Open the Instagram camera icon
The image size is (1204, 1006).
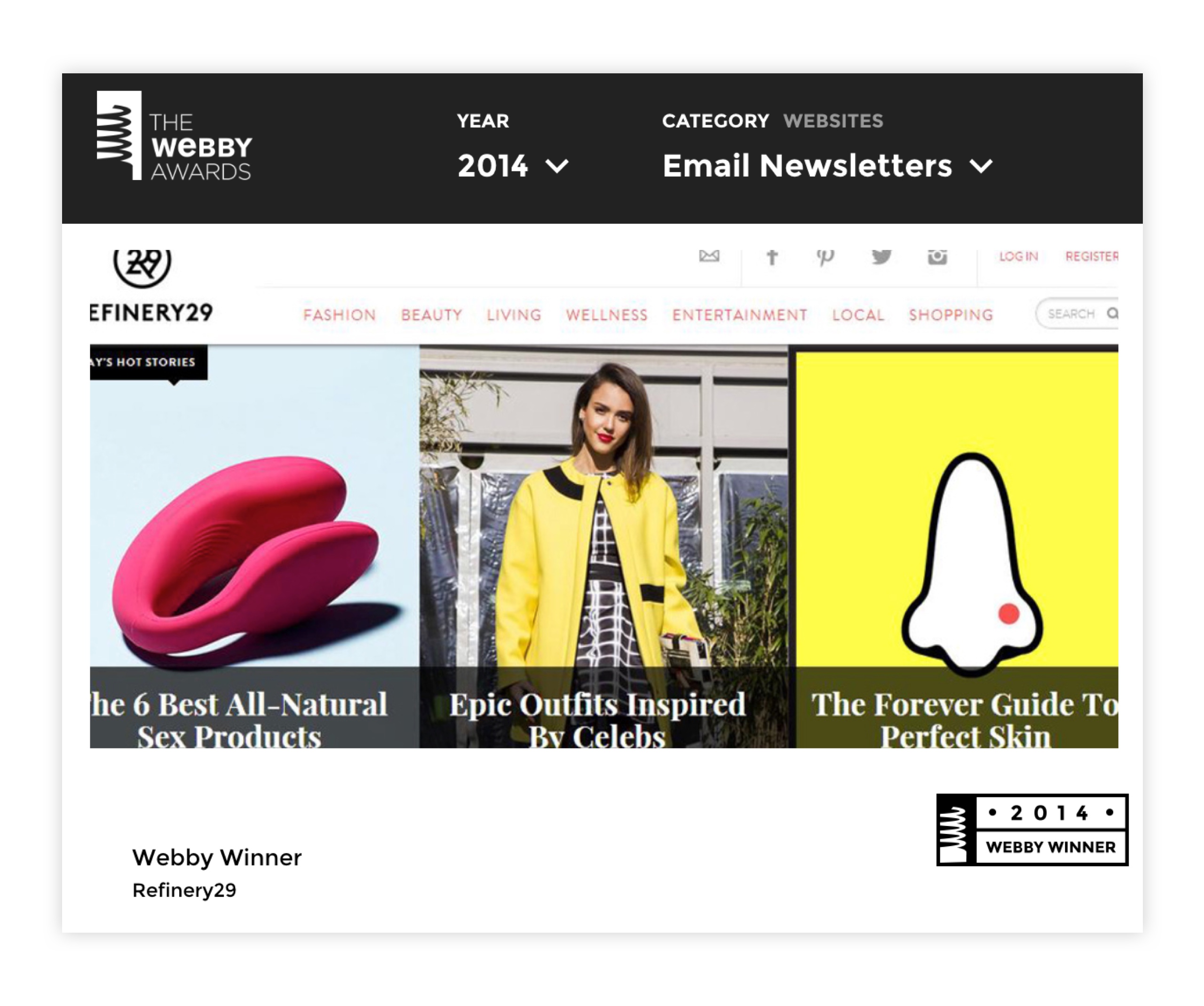937,257
